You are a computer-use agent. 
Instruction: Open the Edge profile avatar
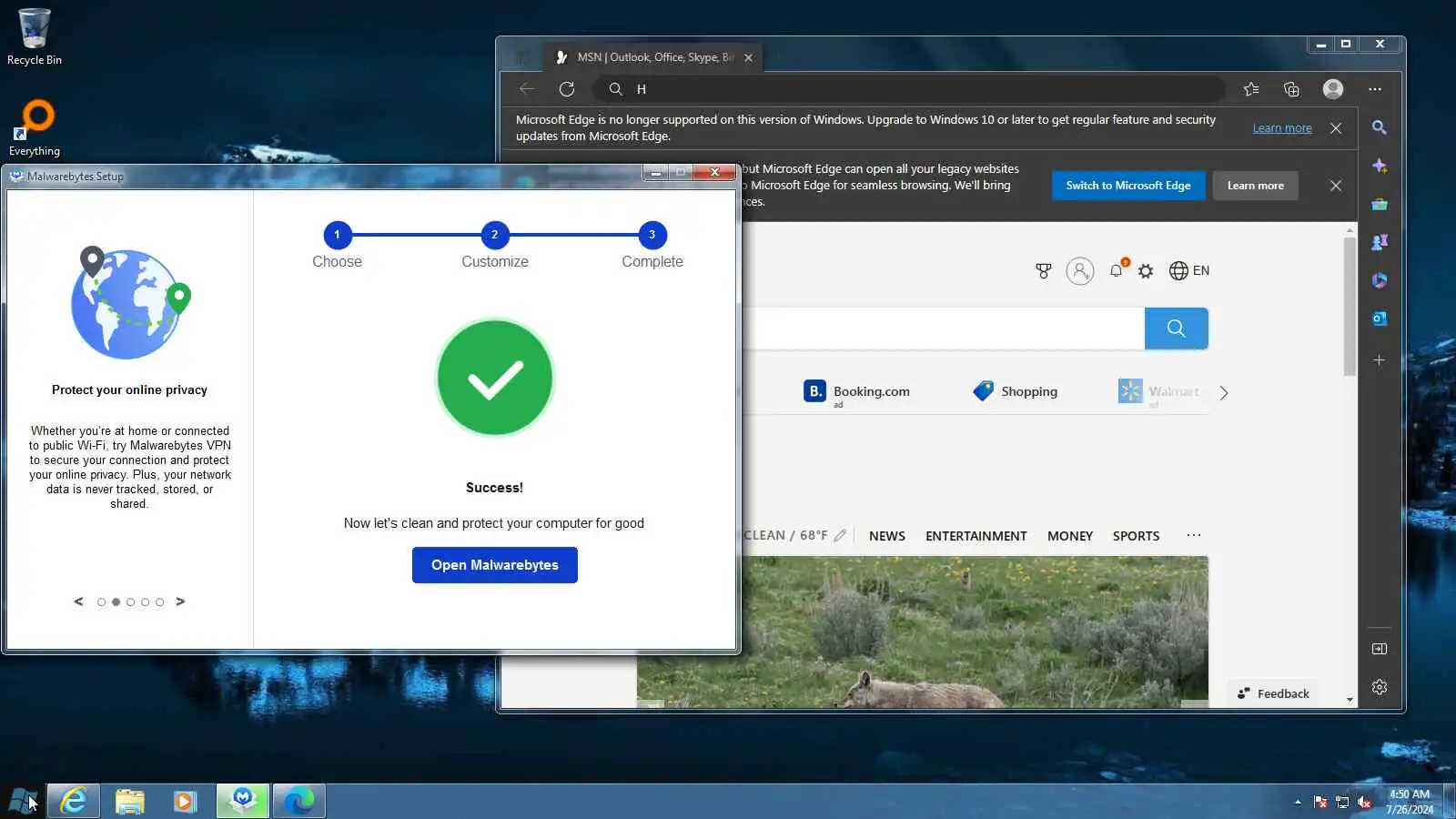click(x=1333, y=88)
